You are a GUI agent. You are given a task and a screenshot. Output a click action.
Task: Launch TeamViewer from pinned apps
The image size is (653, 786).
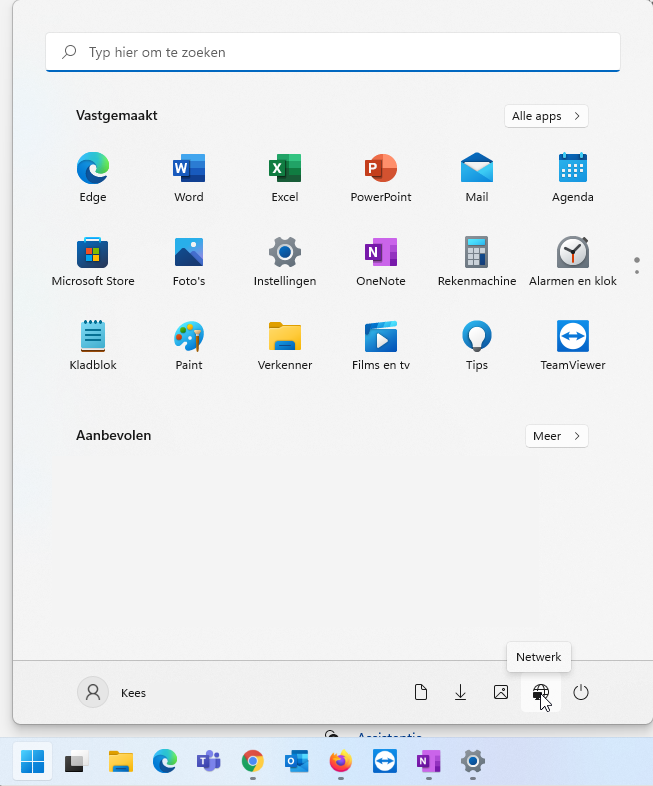coord(573,346)
